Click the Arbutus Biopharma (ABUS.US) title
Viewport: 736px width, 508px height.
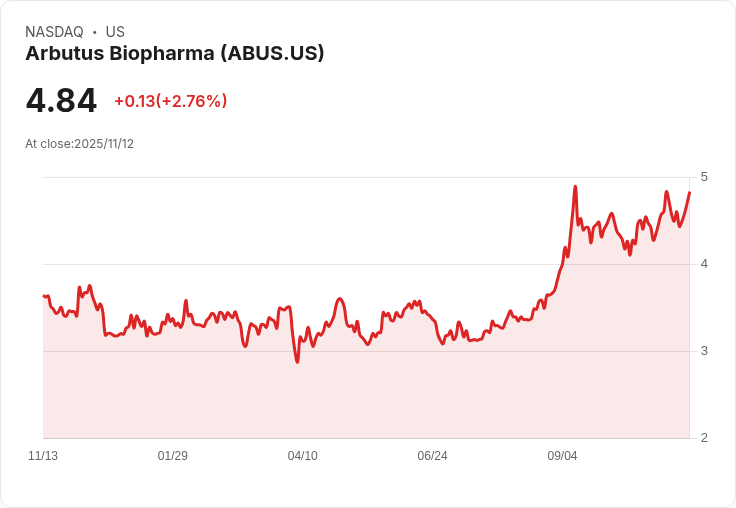(174, 54)
